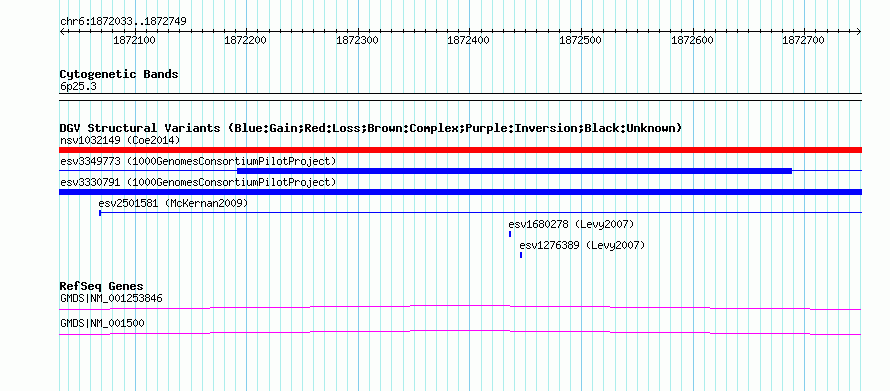Click the small blue esv1680278 variant mark
Screen dimensions: 890x391
[510, 234]
